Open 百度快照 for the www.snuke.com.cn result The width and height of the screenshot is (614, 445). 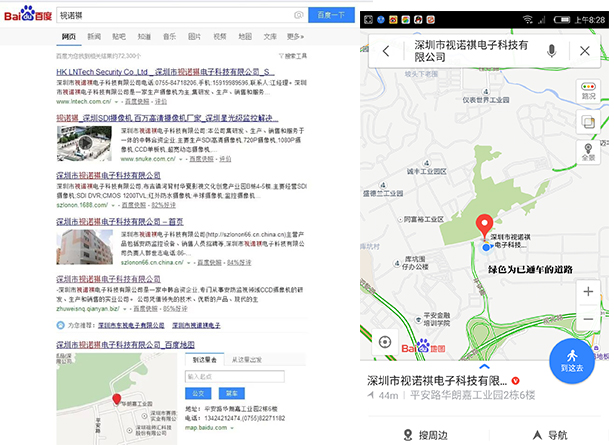[x=202, y=159]
